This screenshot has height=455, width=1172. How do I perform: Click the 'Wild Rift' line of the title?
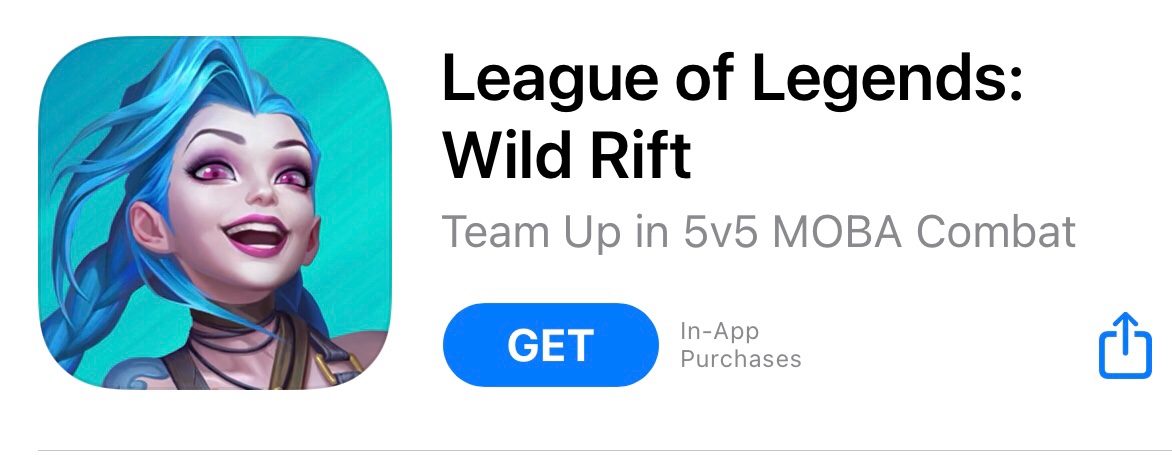pyautogui.click(x=567, y=155)
